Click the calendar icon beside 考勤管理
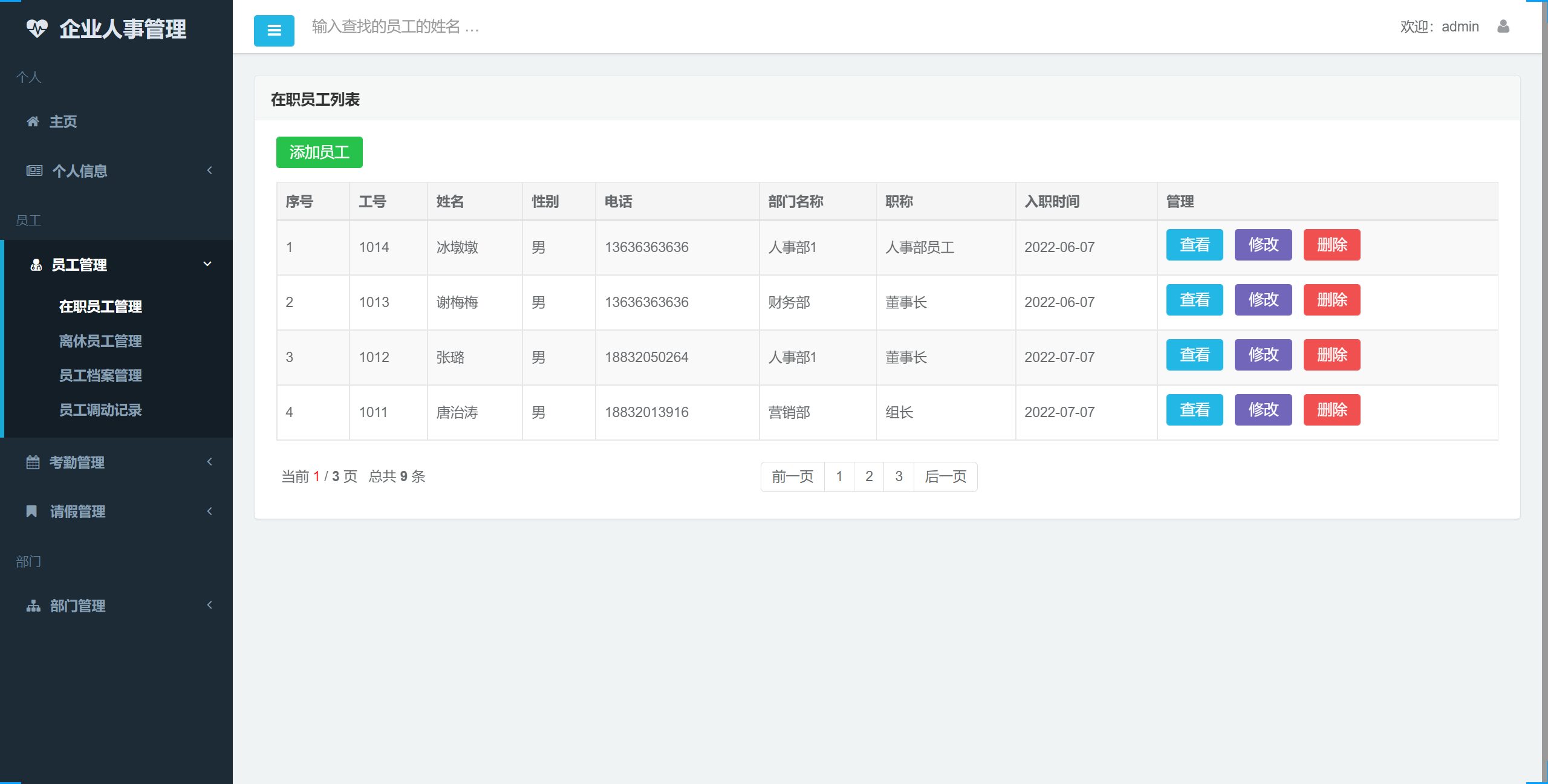The height and width of the screenshot is (784, 1548). point(33,462)
